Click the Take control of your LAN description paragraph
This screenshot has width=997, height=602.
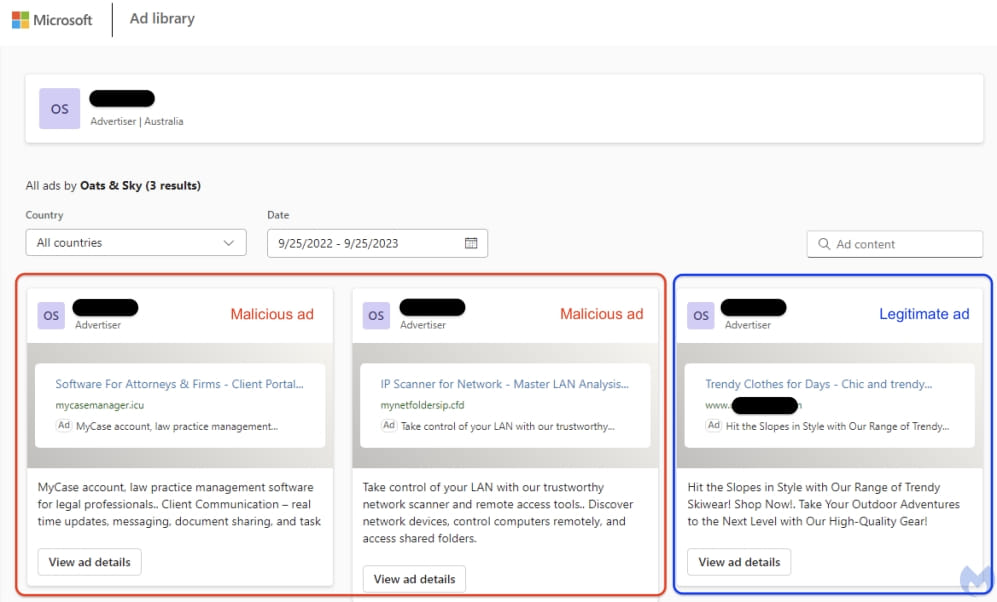[498, 512]
